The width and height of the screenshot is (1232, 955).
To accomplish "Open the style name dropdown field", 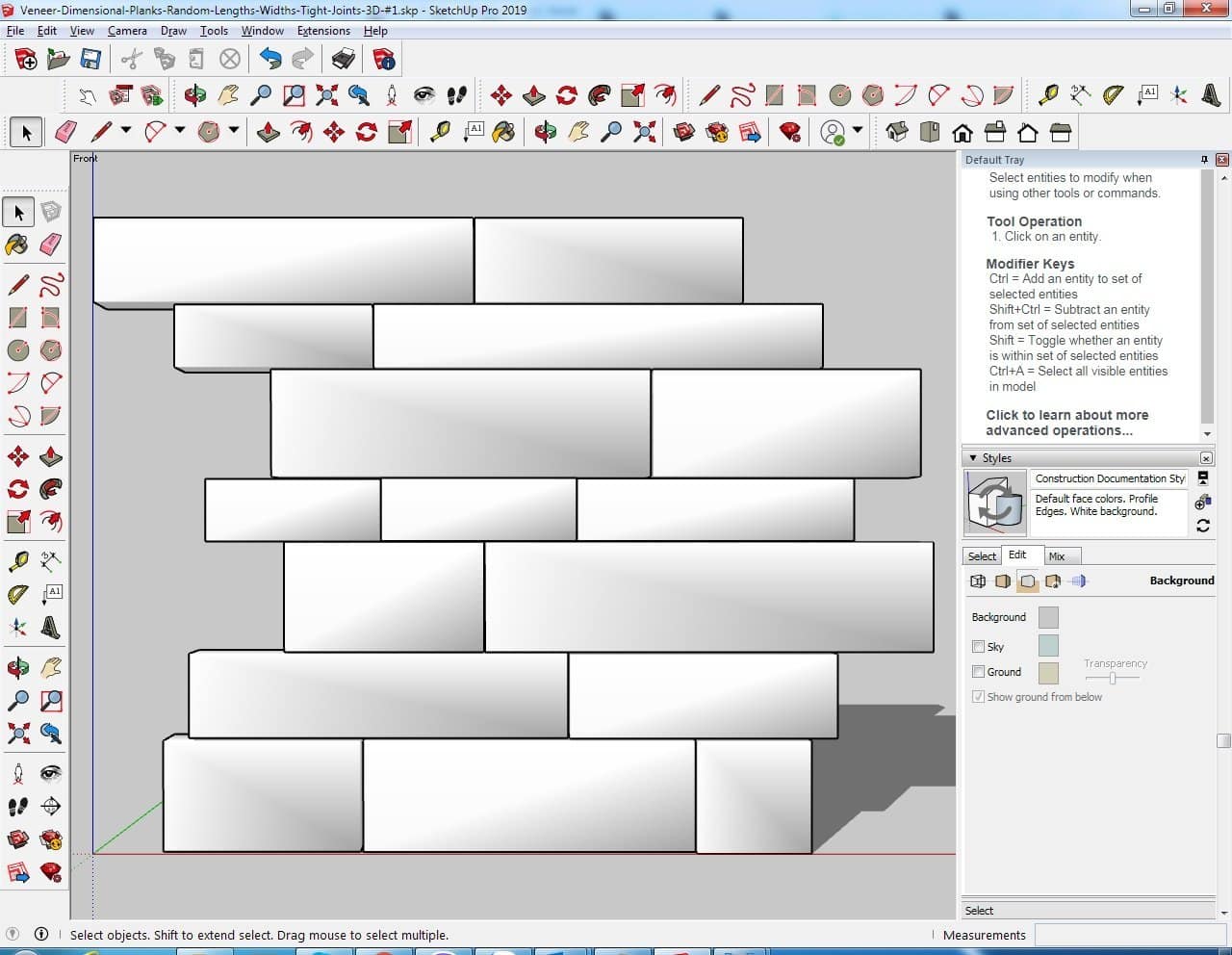I will [x=1109, y=478].
